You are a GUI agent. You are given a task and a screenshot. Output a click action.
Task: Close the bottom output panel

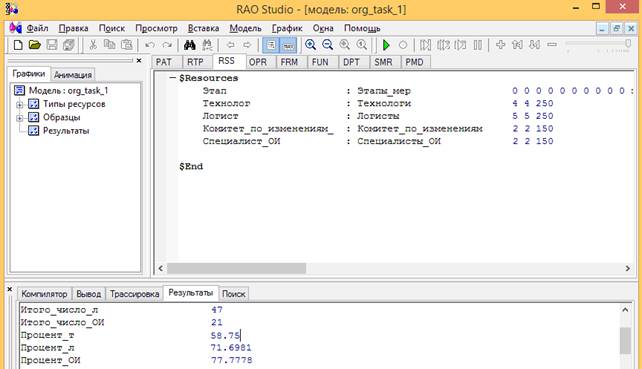tap(10, 290)
